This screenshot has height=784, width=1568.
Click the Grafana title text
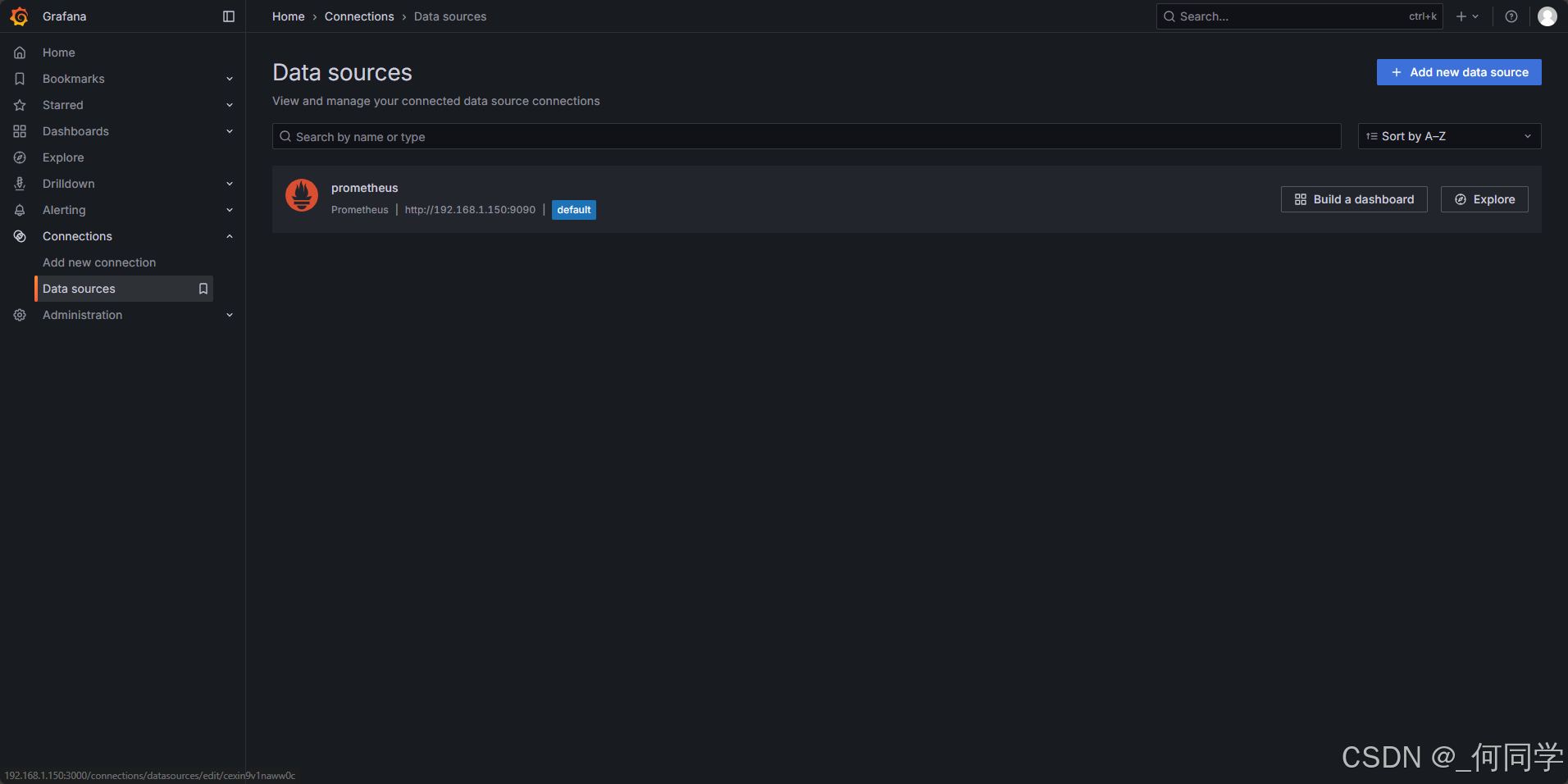pyautogui.click(x=64, y=16)
